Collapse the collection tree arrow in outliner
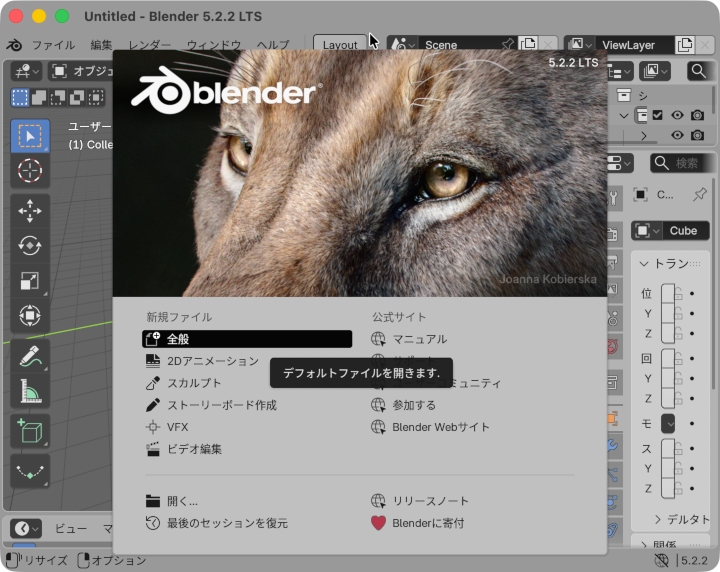 (x=624, y=115)
